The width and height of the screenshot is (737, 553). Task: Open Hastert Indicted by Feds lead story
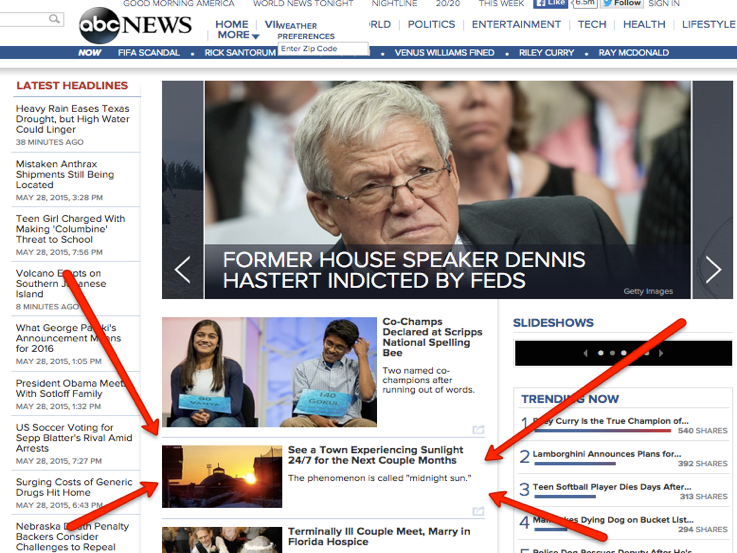[404, 270]
